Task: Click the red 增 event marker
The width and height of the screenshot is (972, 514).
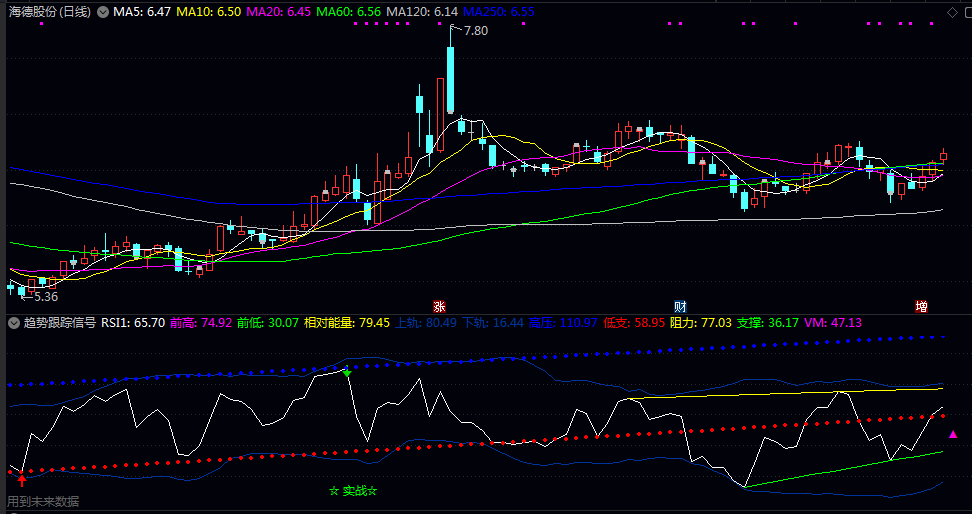Action: click(x=921, y=305)
